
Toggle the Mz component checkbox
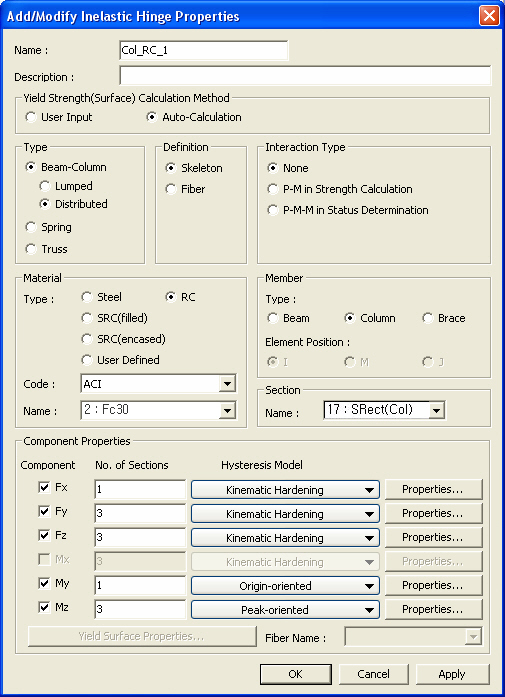coord(44,608)
